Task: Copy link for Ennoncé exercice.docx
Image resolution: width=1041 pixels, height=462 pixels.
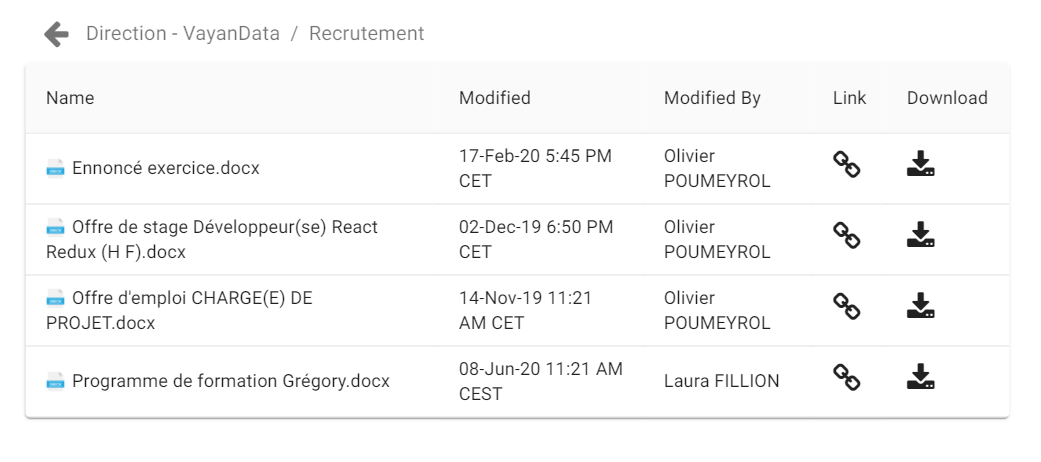Action: click(847, 165)
